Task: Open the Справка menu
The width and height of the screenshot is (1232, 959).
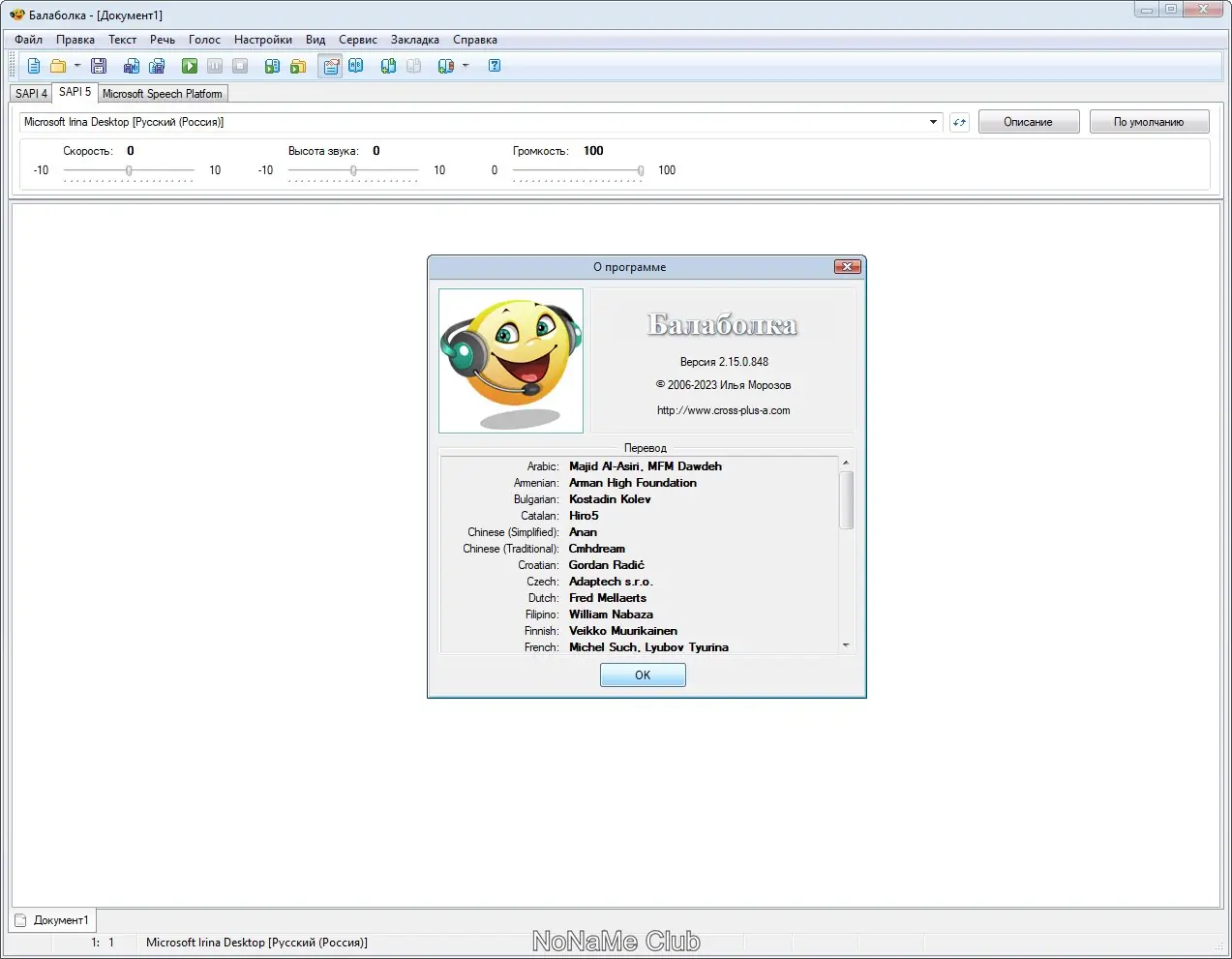Action: (x=475, y=40)
